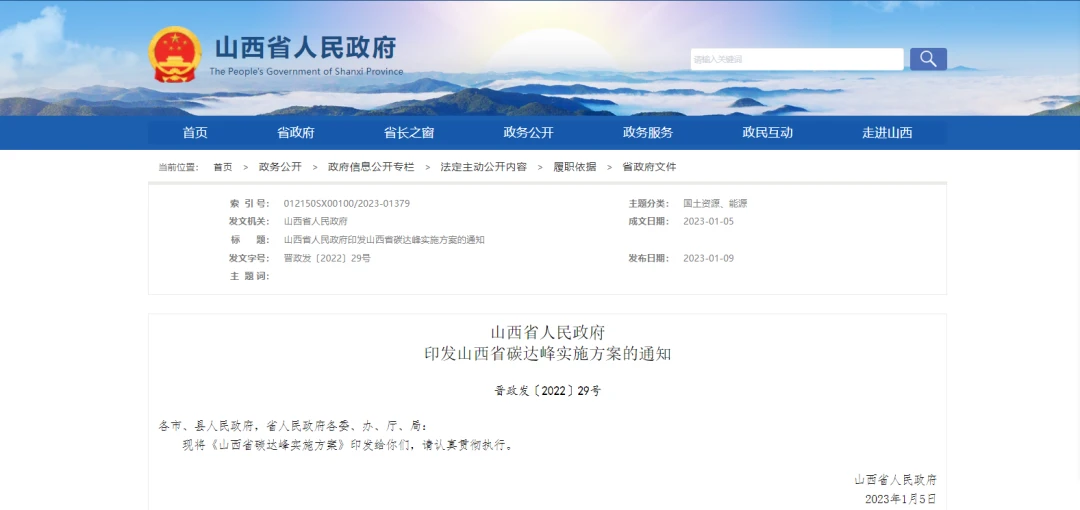Click 首页 in the breadcrumb trail

[222, 167]
